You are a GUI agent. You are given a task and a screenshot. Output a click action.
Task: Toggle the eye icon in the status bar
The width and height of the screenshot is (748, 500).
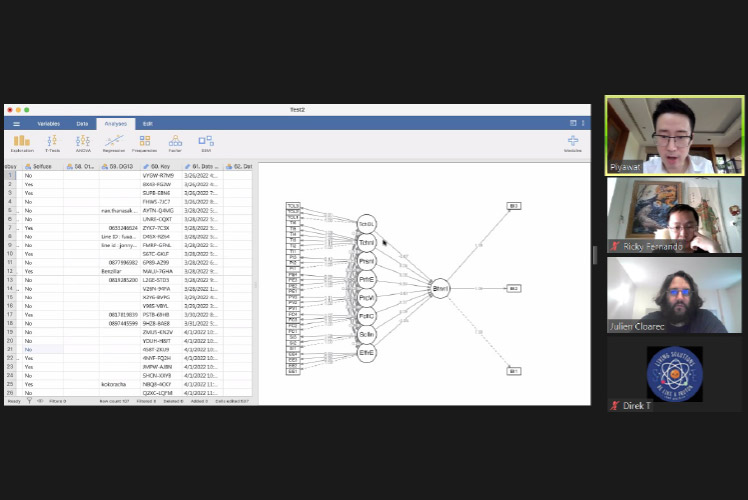point(40,401)
